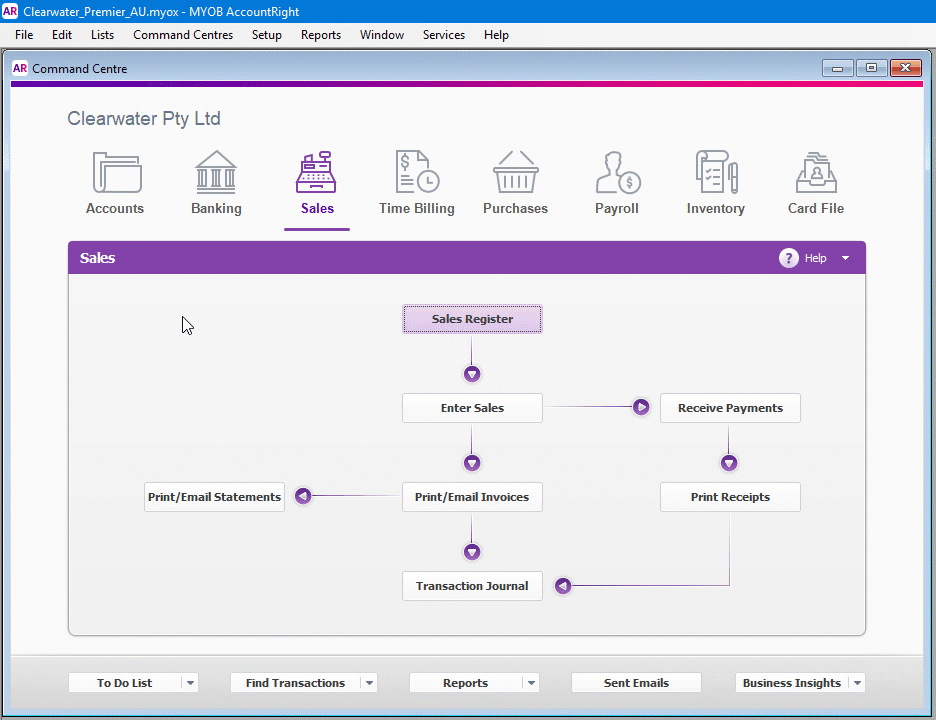The height and width of the screenshot is (720, 936).
Task: Open the Payroll icon
Action: click(617, 173)
